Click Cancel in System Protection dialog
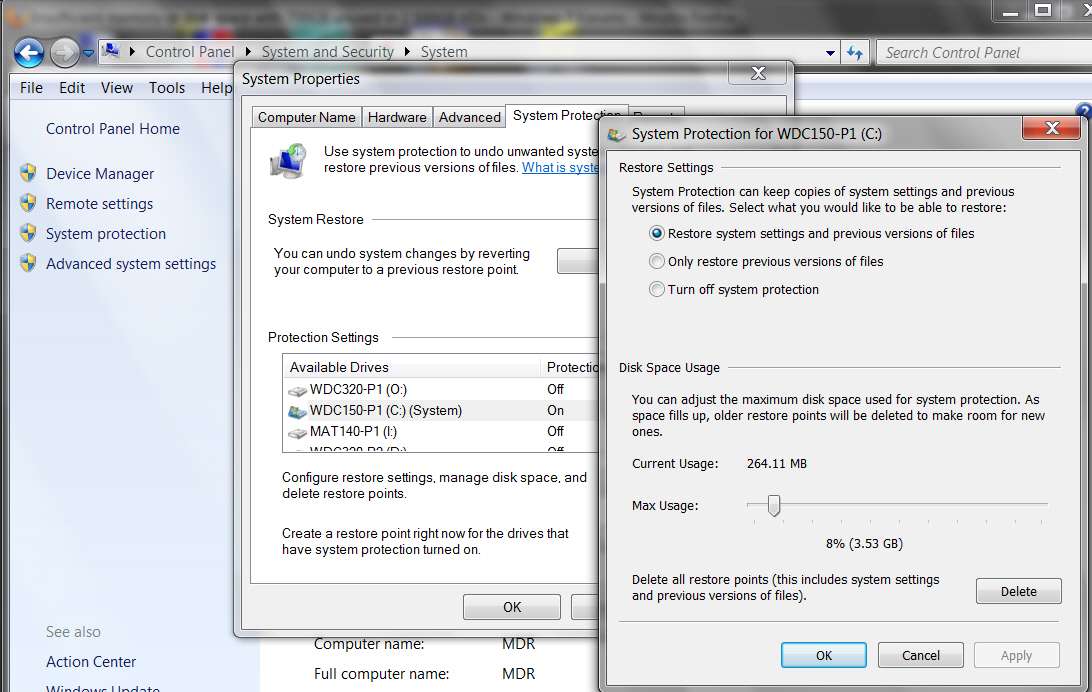Image resolution: width=1092 pixels, height=692 pixels. [921, 655]
